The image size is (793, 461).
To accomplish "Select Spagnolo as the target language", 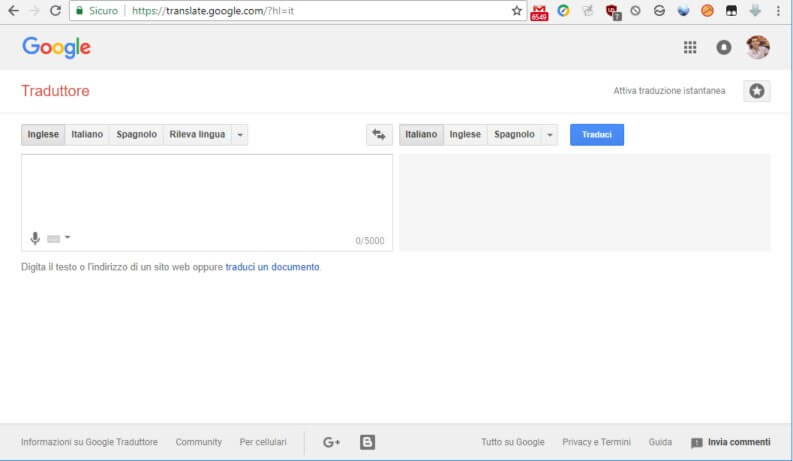I will click(x=514, y=134).
